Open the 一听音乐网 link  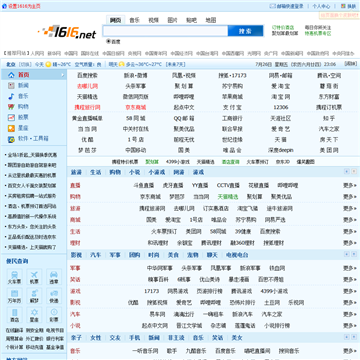click(145, 351)
